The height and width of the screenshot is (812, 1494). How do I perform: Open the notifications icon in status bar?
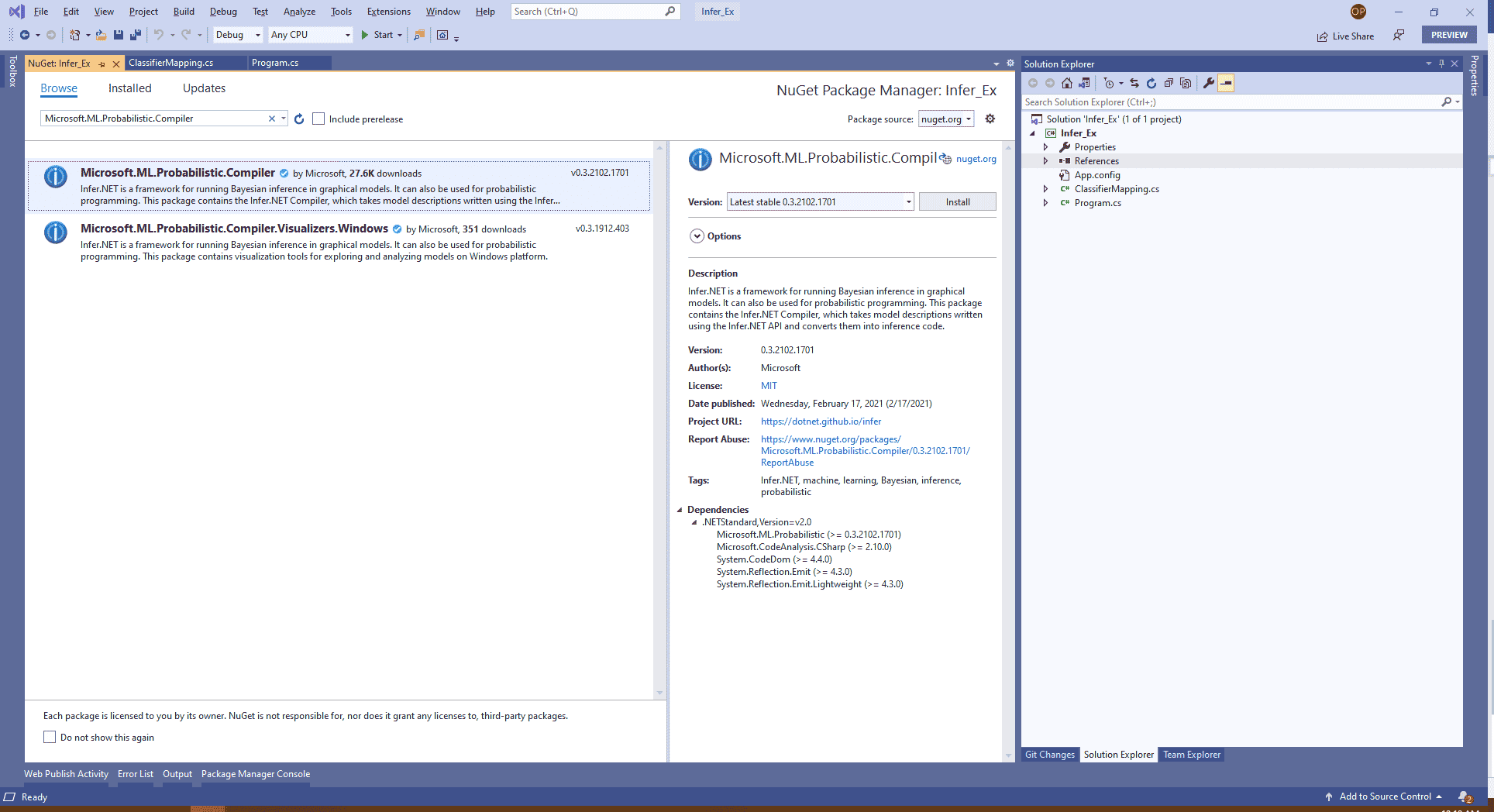(x=1465, y=797)
